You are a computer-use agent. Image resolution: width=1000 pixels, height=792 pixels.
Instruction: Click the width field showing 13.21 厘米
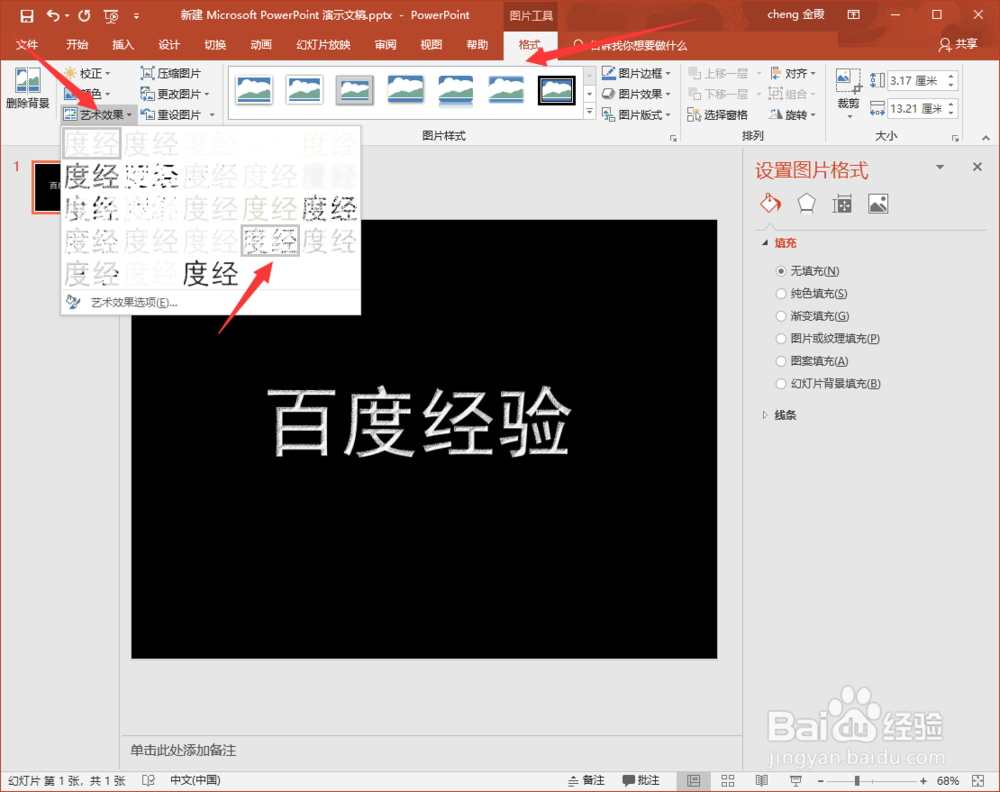tap(918, 108)
